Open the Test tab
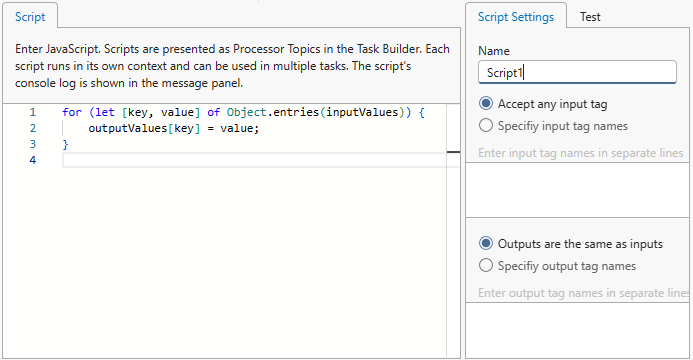Viewport: 693px width, 360px height. coord(590,17)
